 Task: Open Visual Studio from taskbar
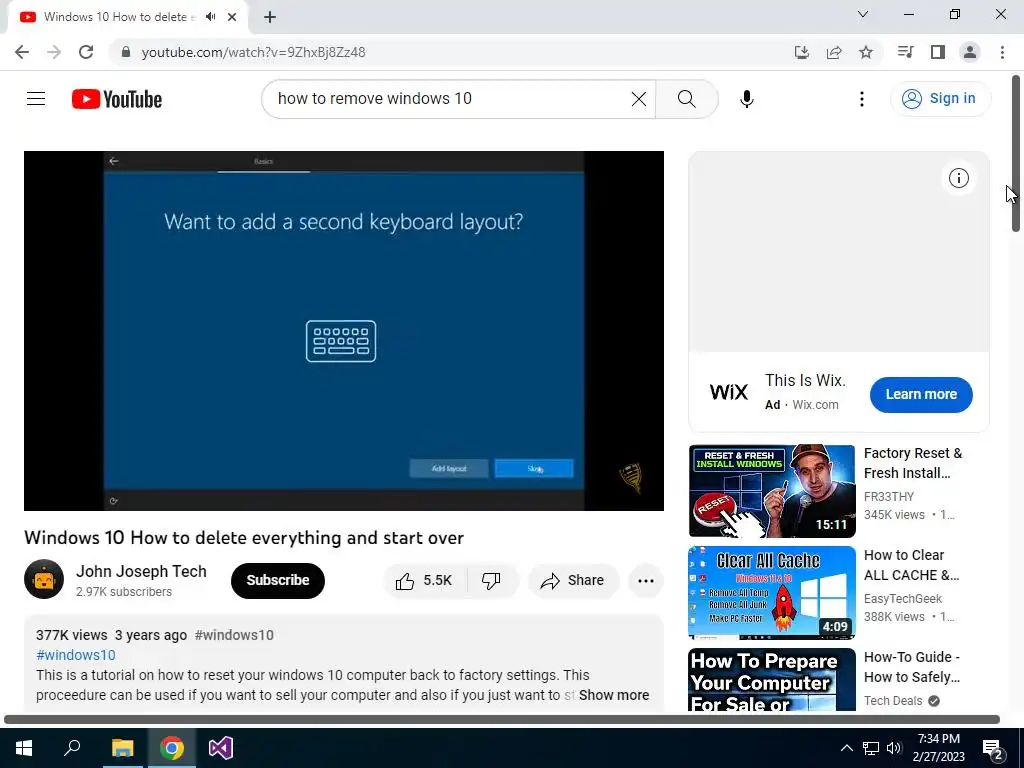tap(221, 748)
